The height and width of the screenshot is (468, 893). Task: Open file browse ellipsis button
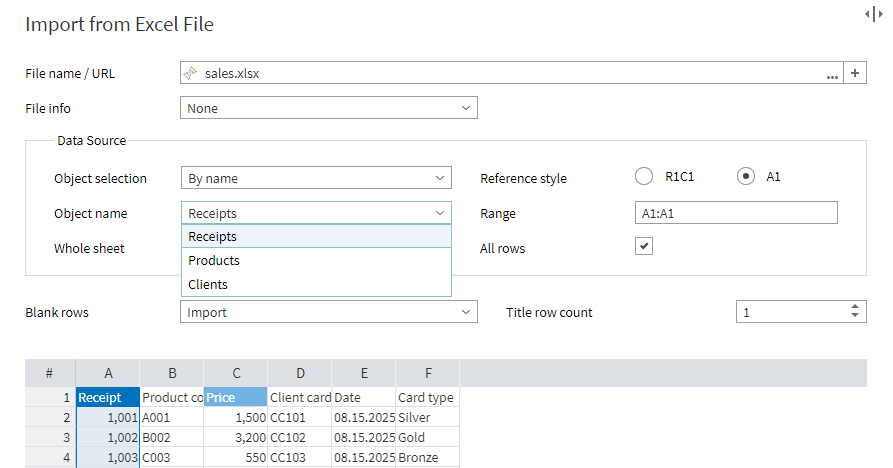(x=832, y=74)
